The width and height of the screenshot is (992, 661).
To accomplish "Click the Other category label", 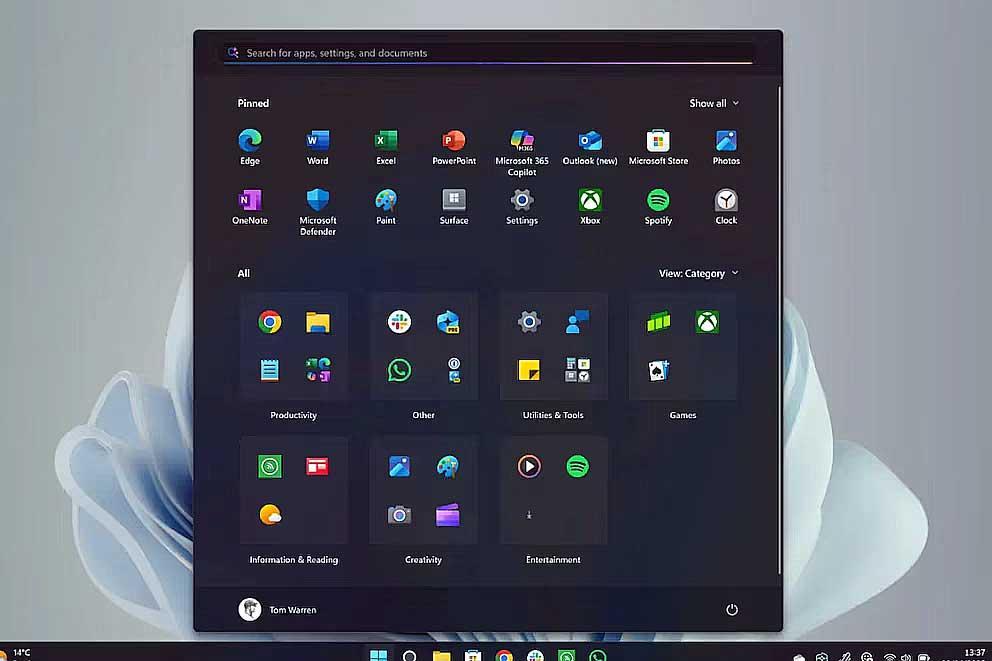I will pyautogui.click(x=423, y=415).
